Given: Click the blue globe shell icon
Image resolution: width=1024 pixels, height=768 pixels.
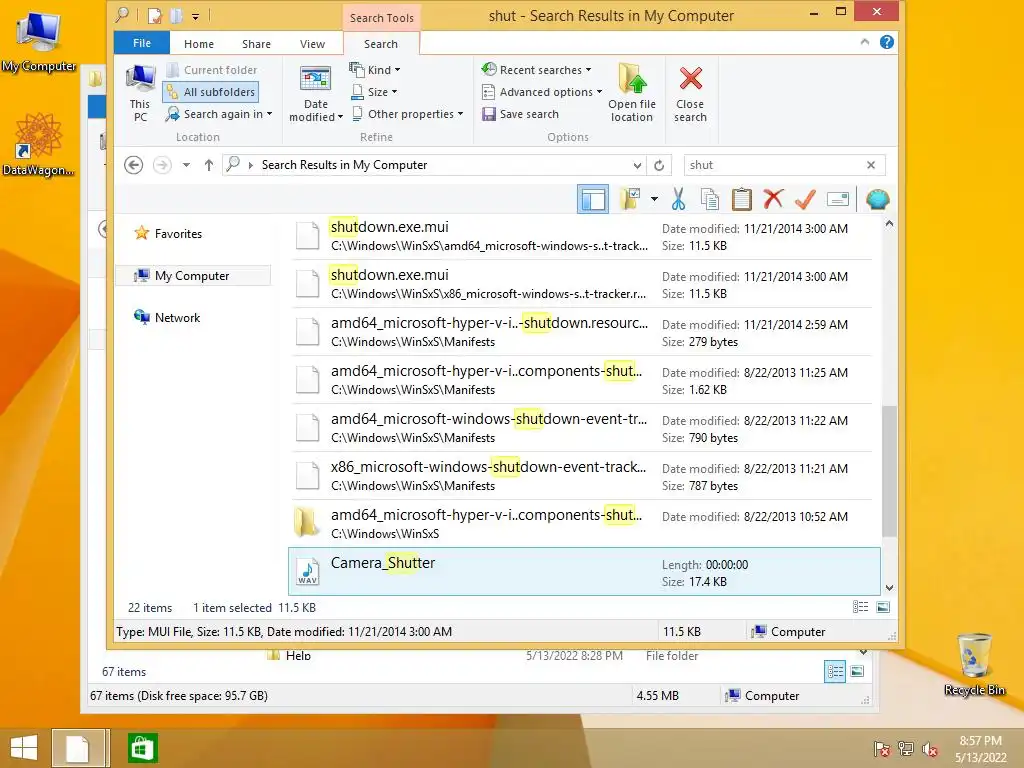Looking at the screenshot, I should pyautogui.click(x=877, y=200).
